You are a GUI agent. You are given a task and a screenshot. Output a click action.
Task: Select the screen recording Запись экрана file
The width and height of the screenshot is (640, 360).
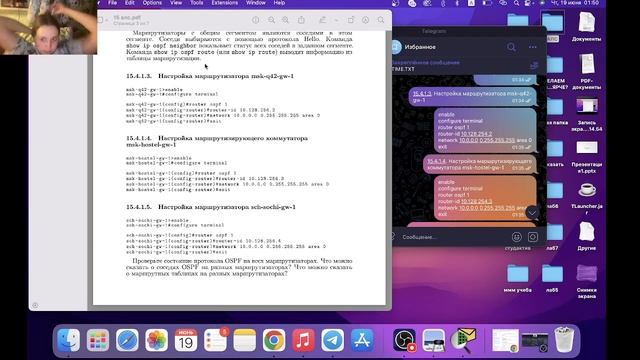(587, 115)
